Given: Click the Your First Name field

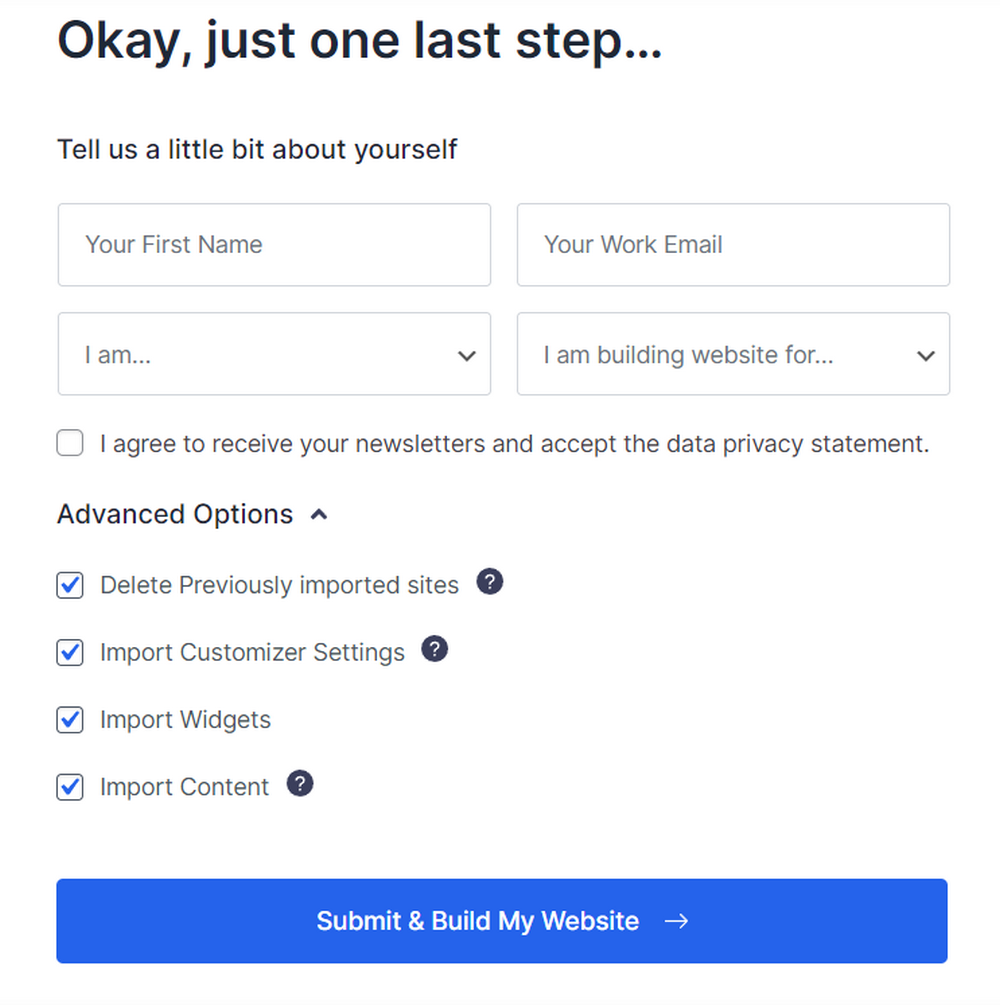Looking at the screenshot, I should click(x=274, y=244).
